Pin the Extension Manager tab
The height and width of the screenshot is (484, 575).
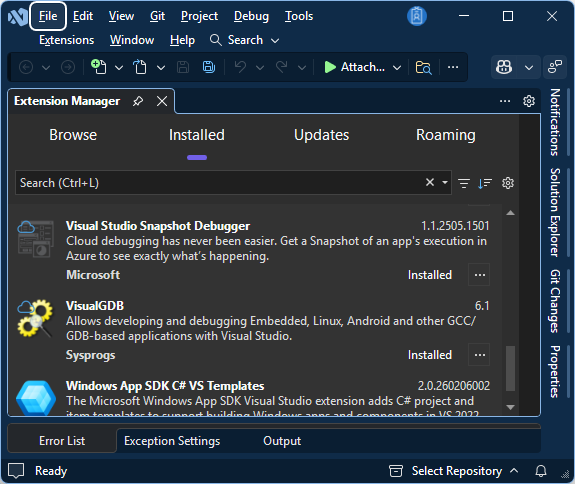(x=138, y=101)
